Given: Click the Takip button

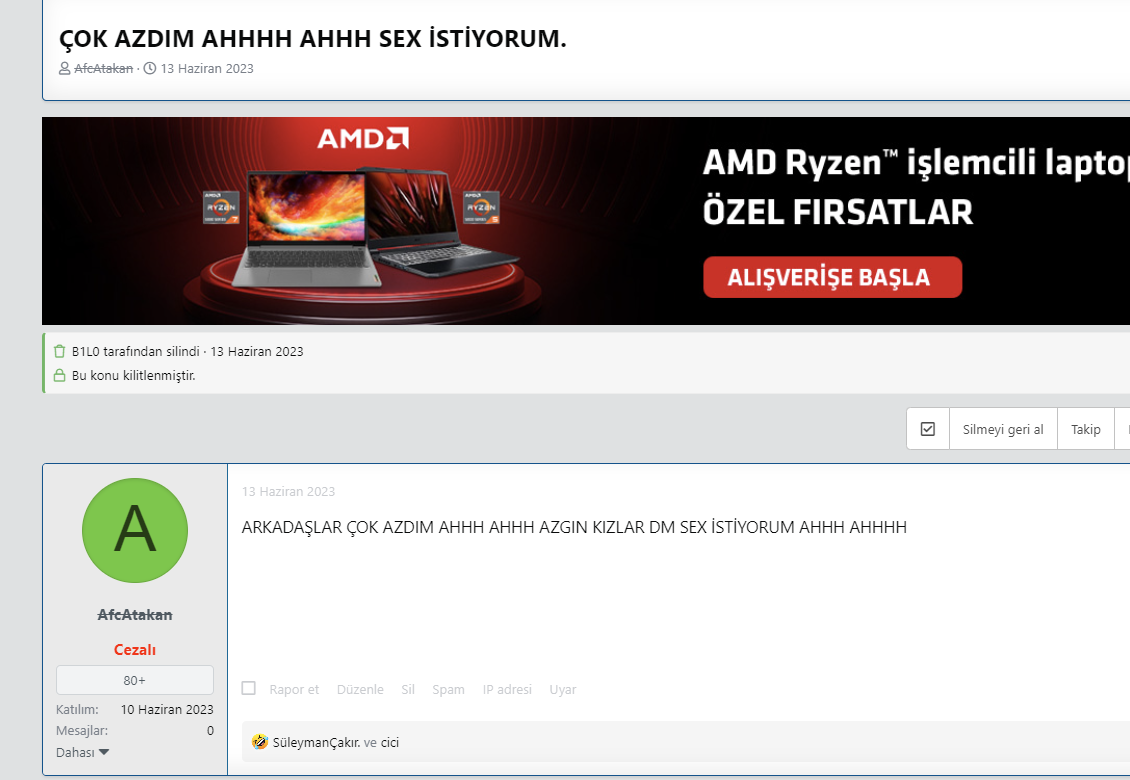Looking at the screenshot, I should click(x=1085, y=429).
